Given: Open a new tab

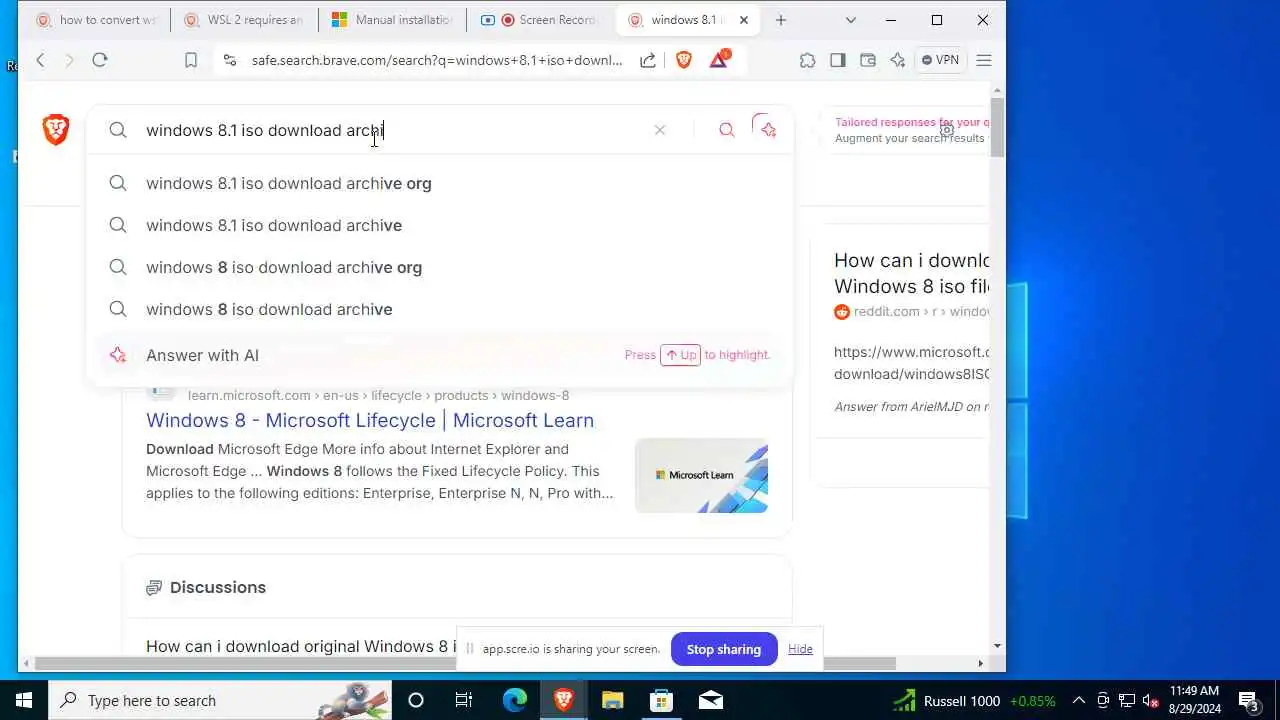Looking at the screenshot, I should click(781, 20).
